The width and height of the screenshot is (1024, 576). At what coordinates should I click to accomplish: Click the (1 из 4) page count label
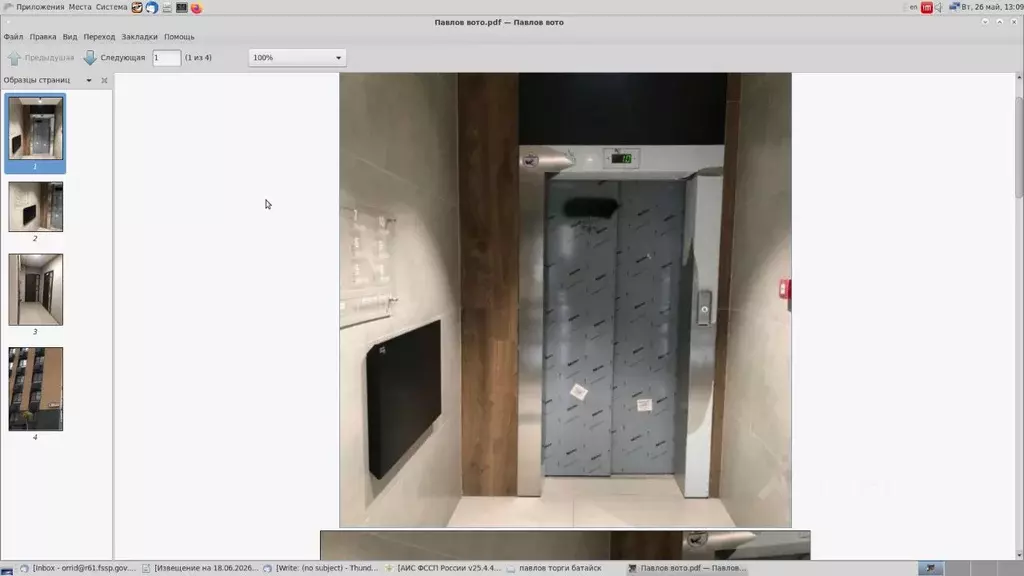tap(198, 57)
